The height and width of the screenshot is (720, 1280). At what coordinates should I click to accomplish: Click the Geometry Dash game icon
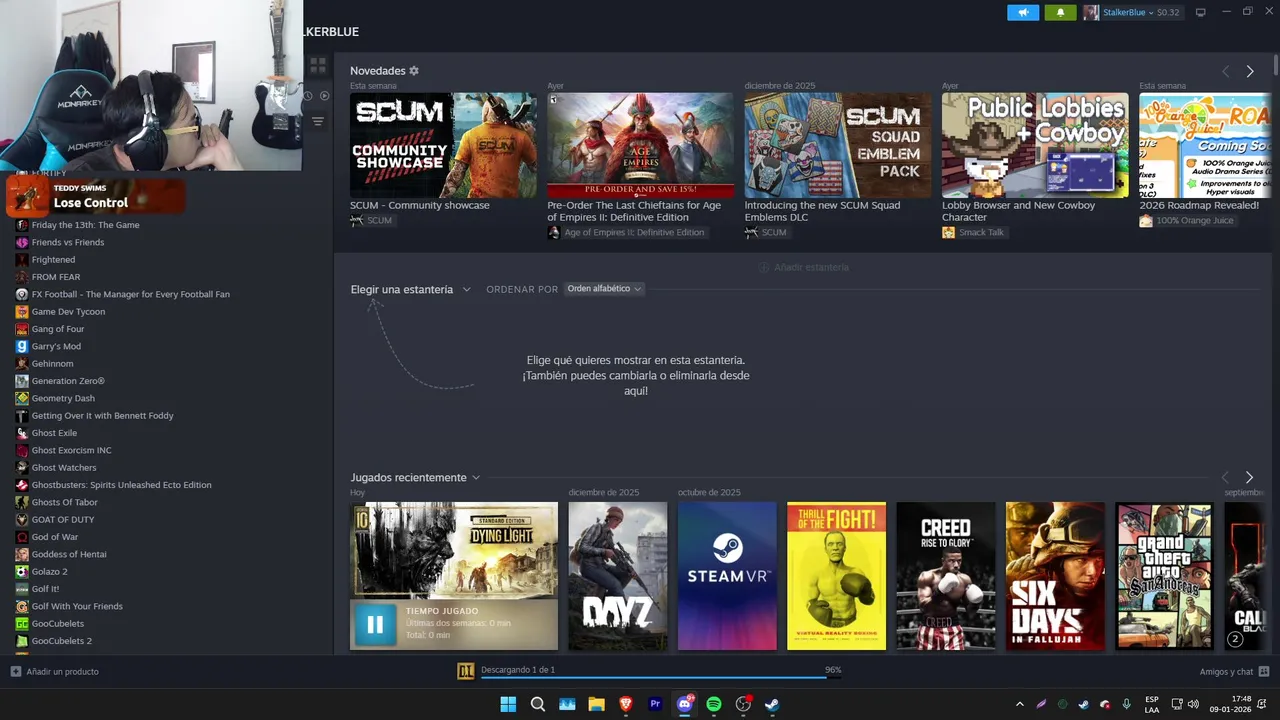(22, 398)
